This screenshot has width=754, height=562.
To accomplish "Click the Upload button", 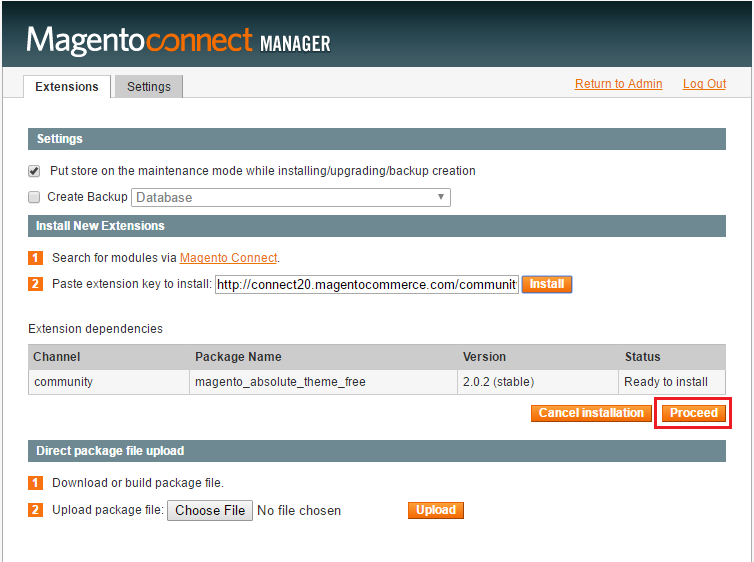I will point(436,510).
